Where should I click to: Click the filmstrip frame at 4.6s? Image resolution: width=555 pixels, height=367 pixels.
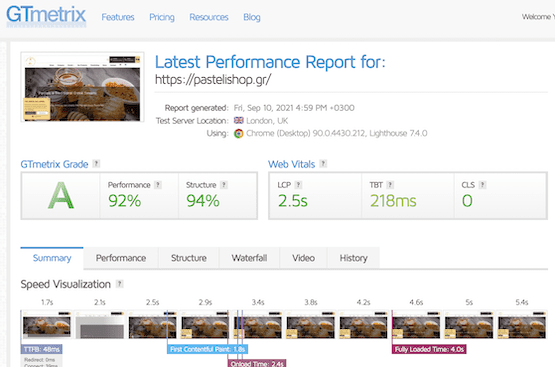point(416,325)
